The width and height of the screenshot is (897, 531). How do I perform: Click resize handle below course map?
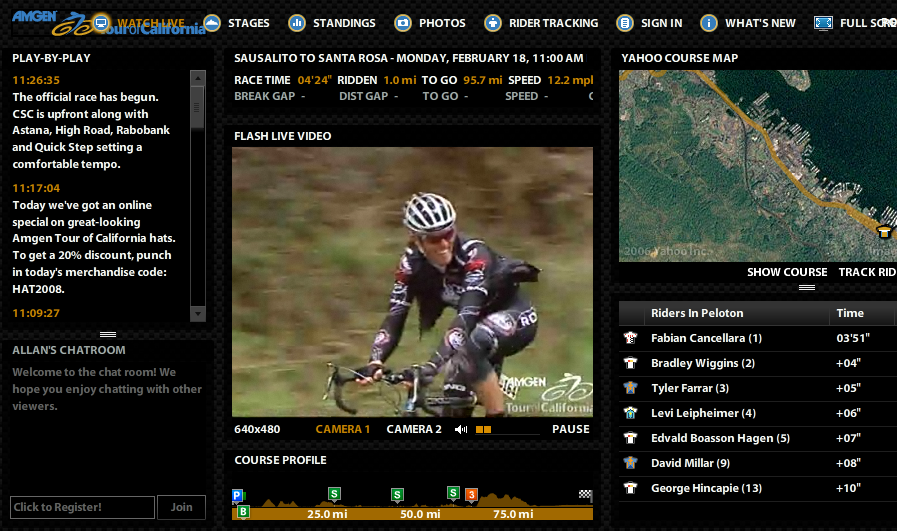807,287
